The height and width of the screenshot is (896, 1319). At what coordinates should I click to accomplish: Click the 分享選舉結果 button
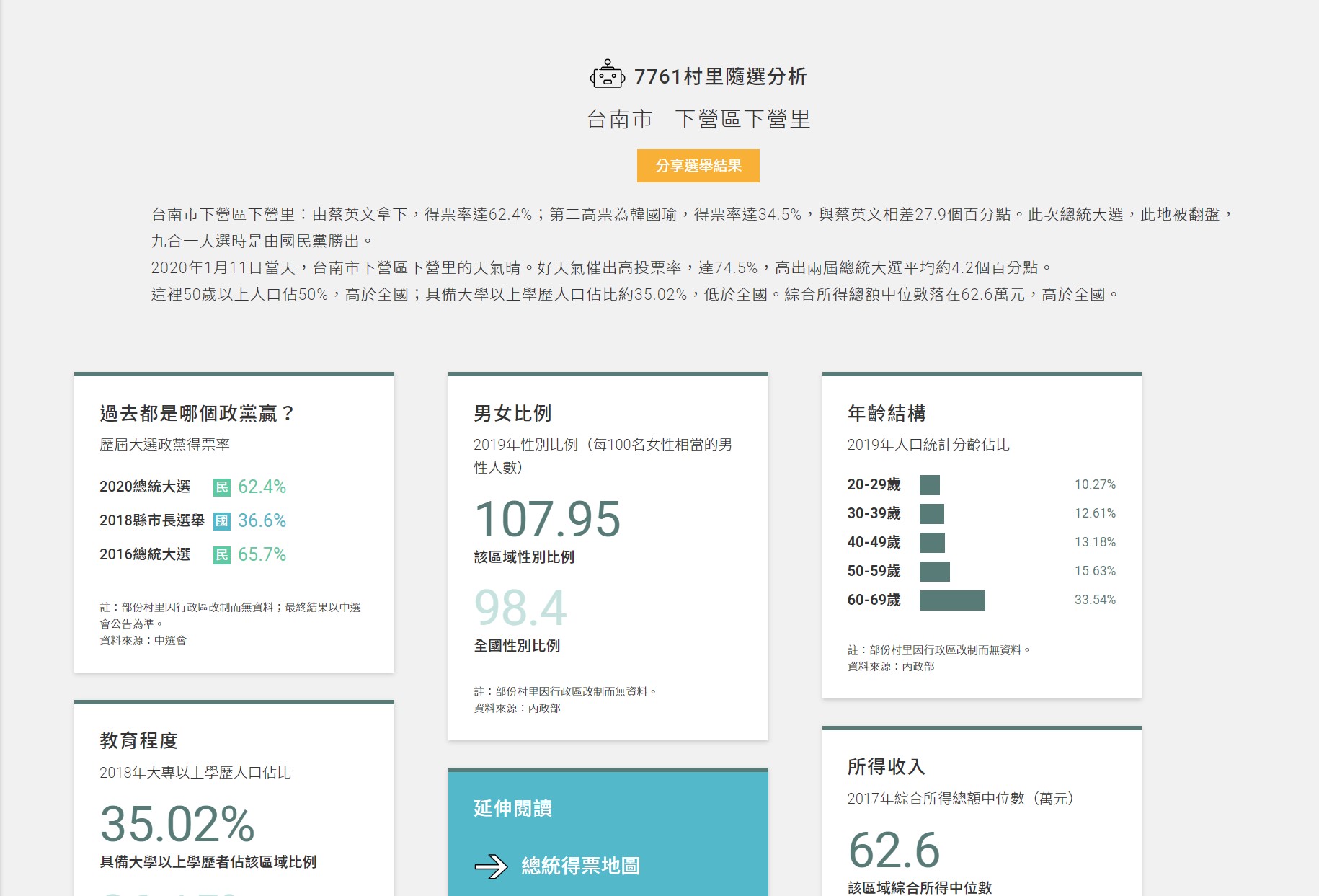tap(699, 165)
